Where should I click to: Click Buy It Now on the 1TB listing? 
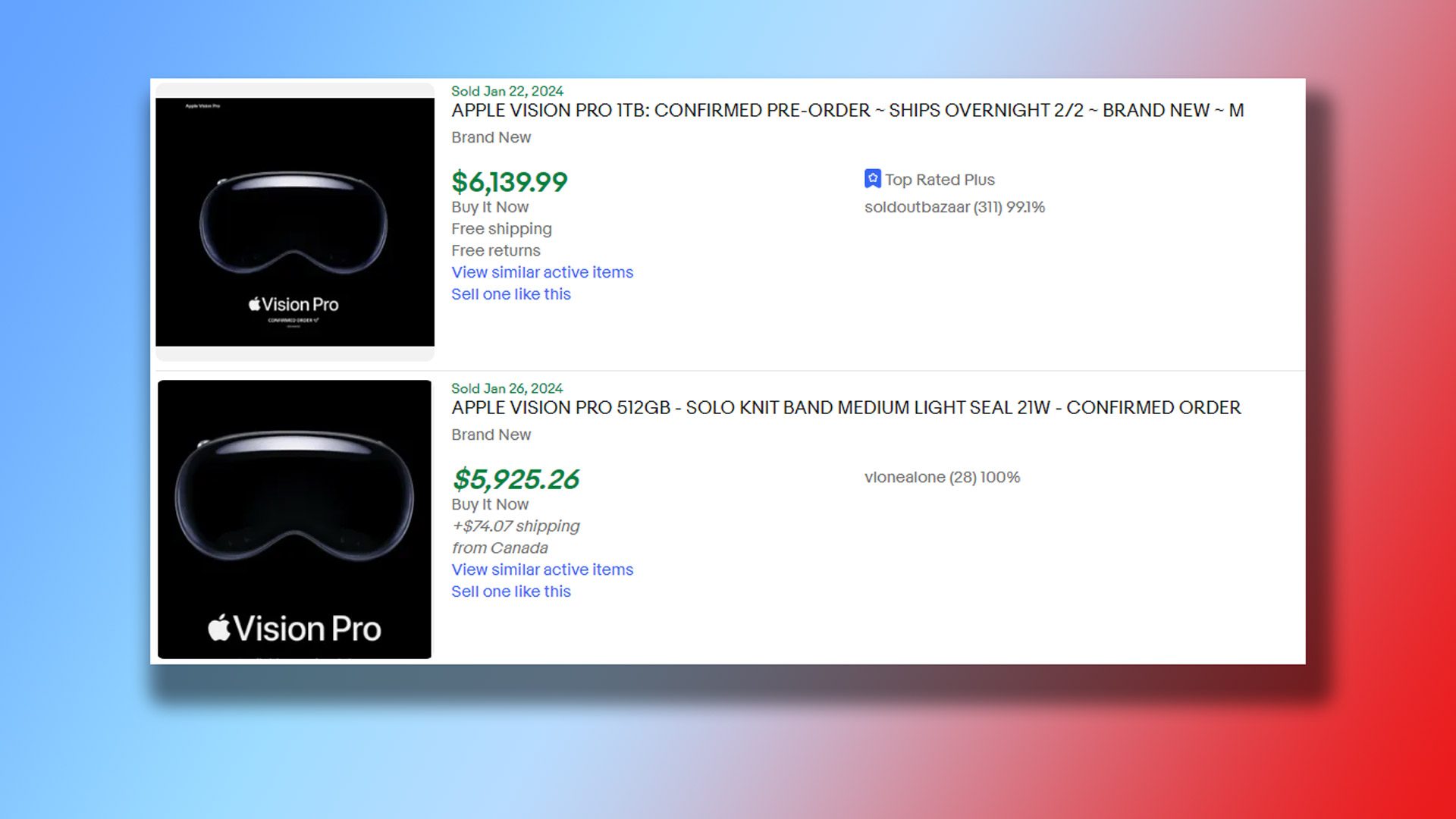pyautogui.click(x=491, y=206)
